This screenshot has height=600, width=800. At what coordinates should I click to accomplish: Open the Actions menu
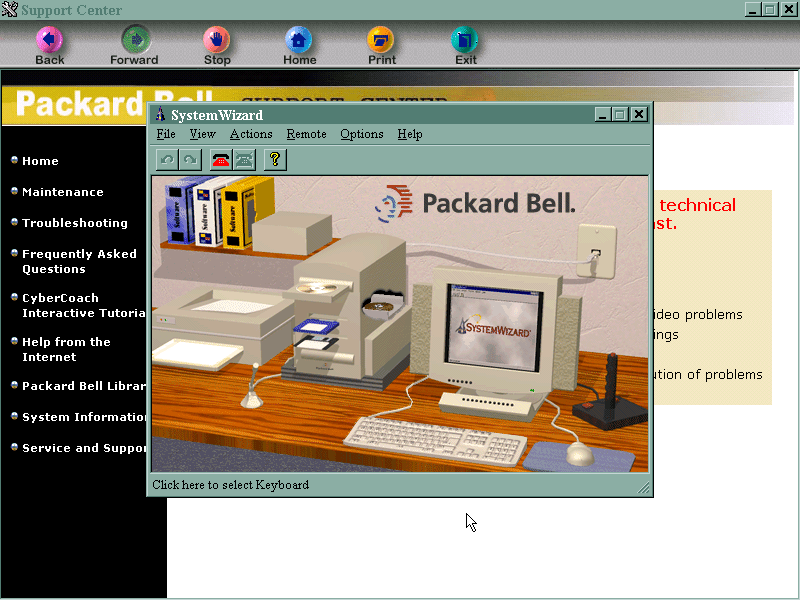[251, 134]
